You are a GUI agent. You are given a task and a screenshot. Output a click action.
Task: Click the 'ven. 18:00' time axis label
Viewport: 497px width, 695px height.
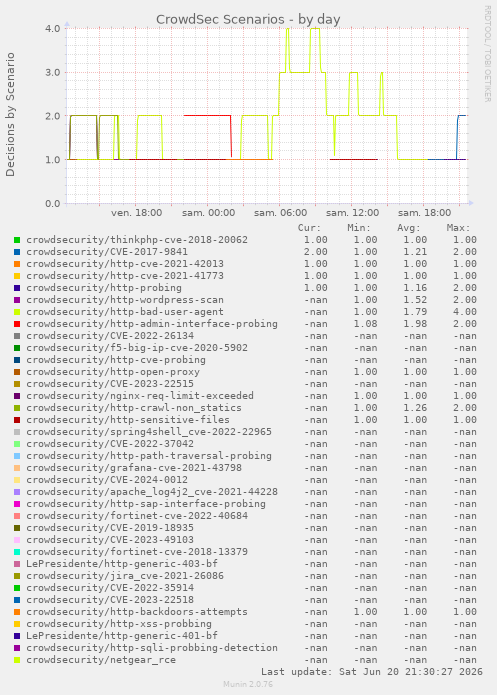(137, 213)
